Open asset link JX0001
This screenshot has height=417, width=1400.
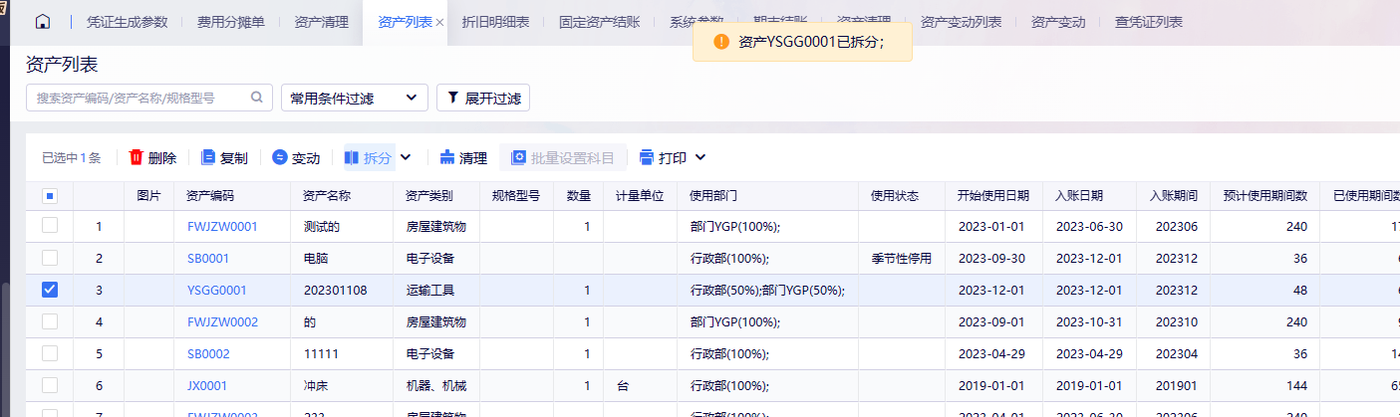coord(207,385)
